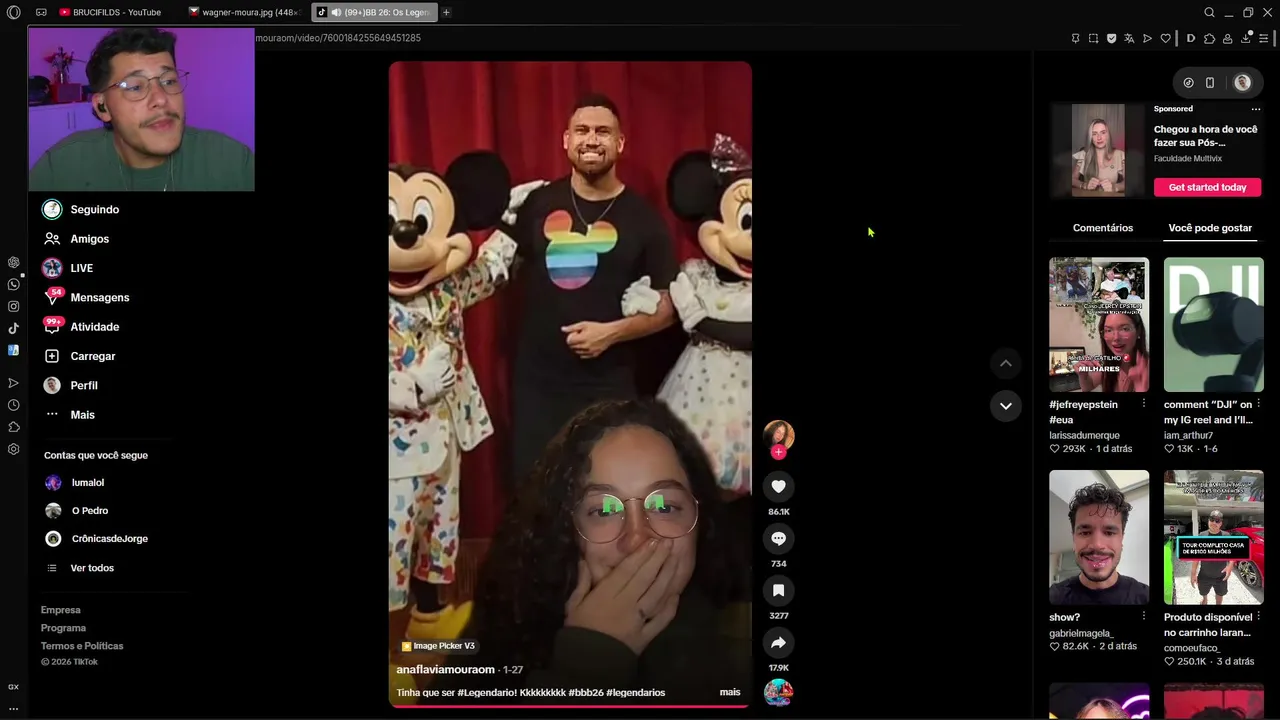The height and width of the screenshot is (720, 1280).
Task: Open TikTok in the browser sidebar
Action: tap(13, 328)
